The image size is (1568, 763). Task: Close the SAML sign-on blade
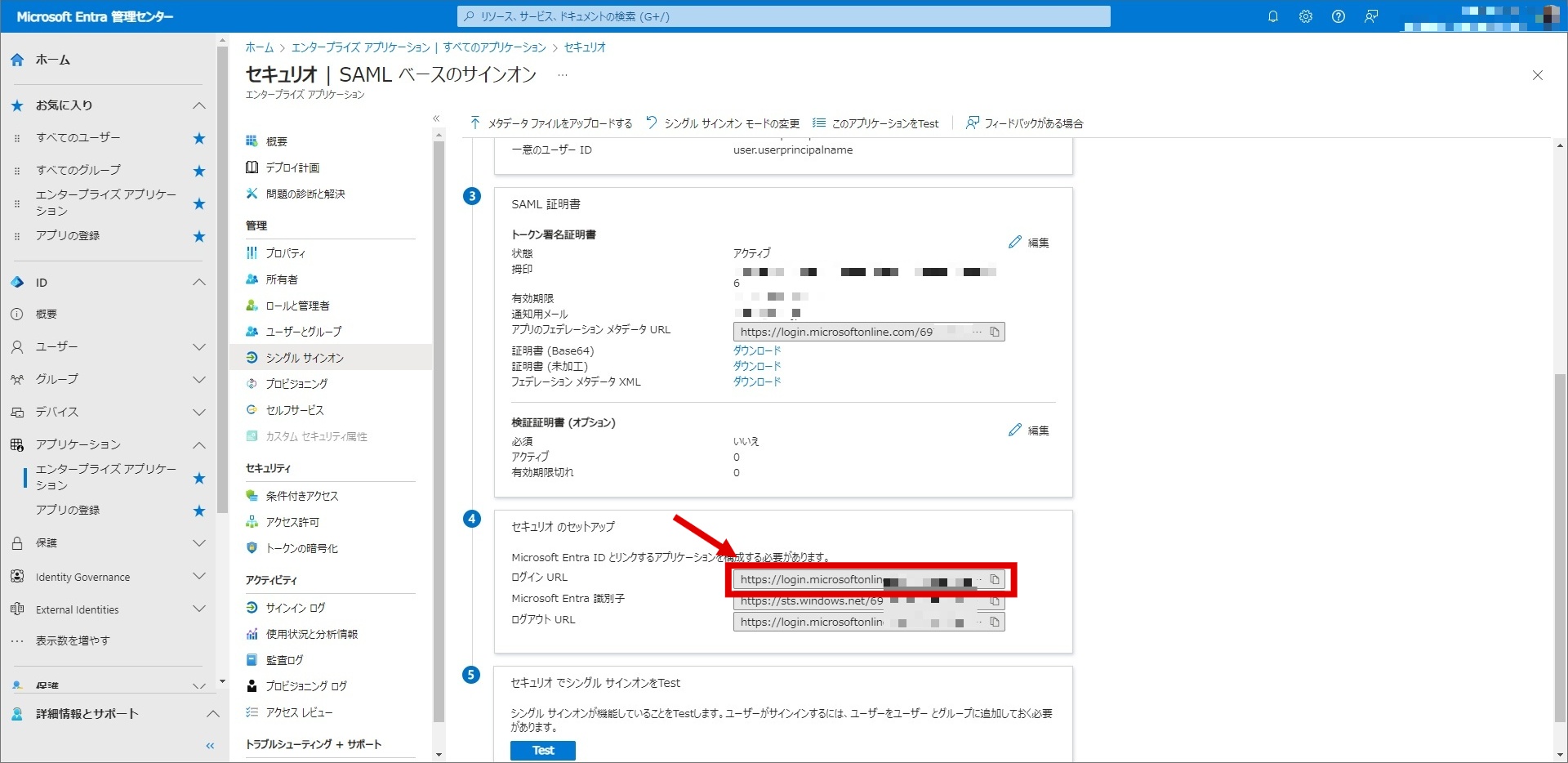(x=1538, y=75)
